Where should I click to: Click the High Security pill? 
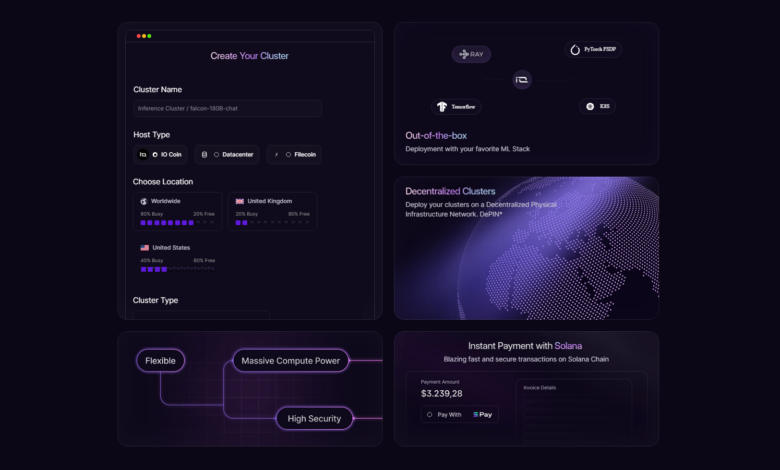coord(314,419)
